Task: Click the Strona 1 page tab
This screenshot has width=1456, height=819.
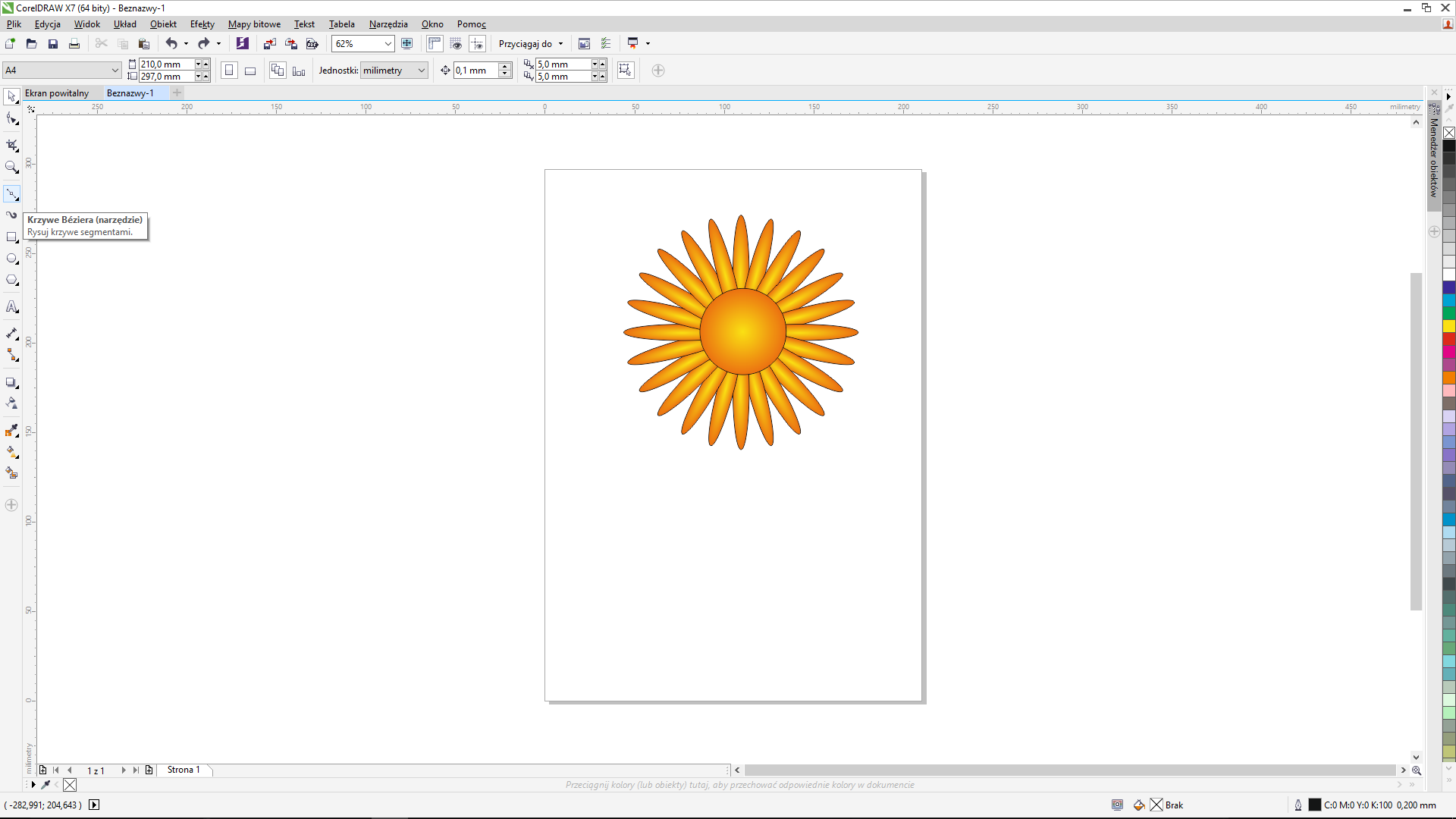Action: click(184, 770)
